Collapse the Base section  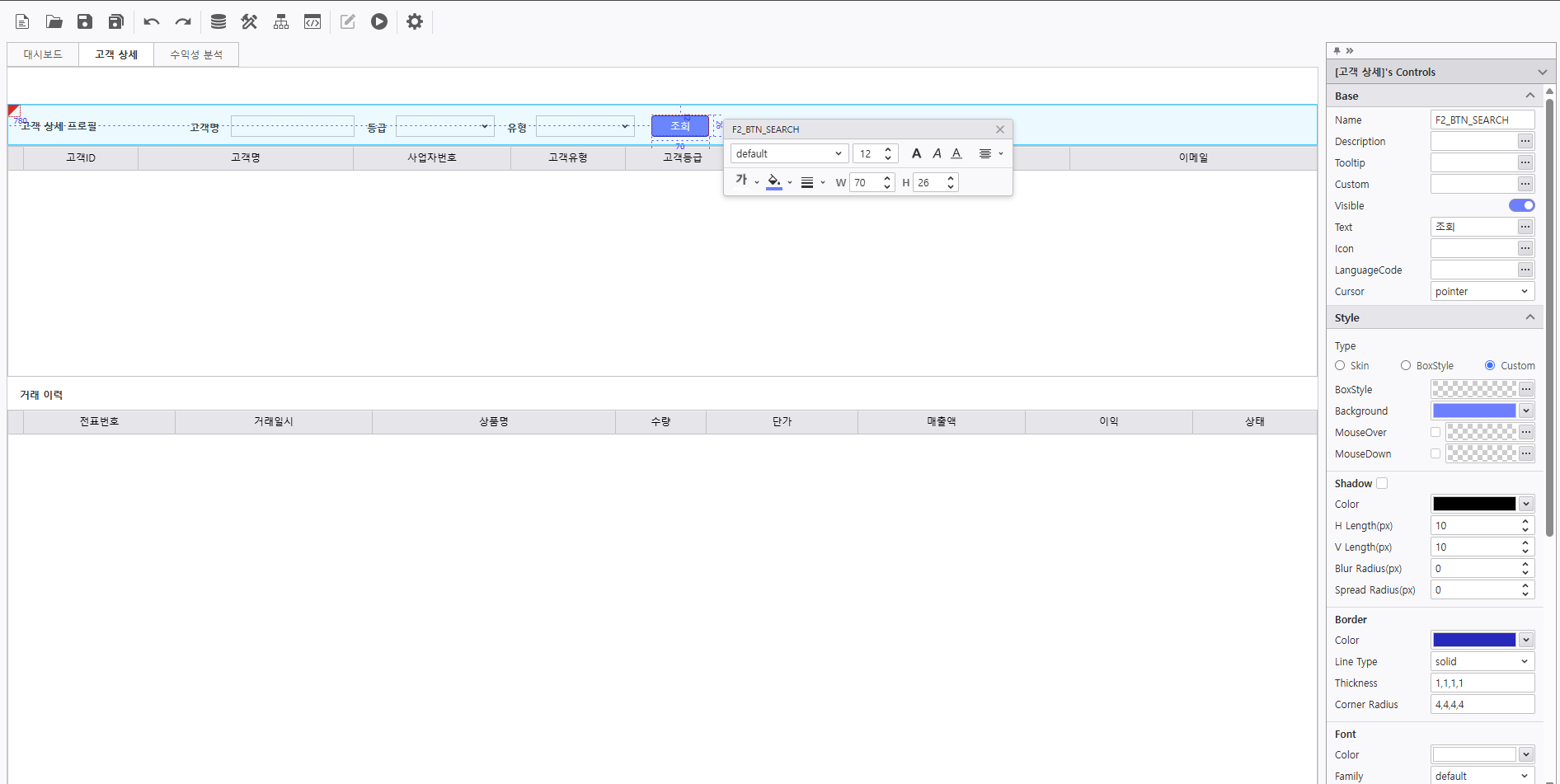[1529, 96]
